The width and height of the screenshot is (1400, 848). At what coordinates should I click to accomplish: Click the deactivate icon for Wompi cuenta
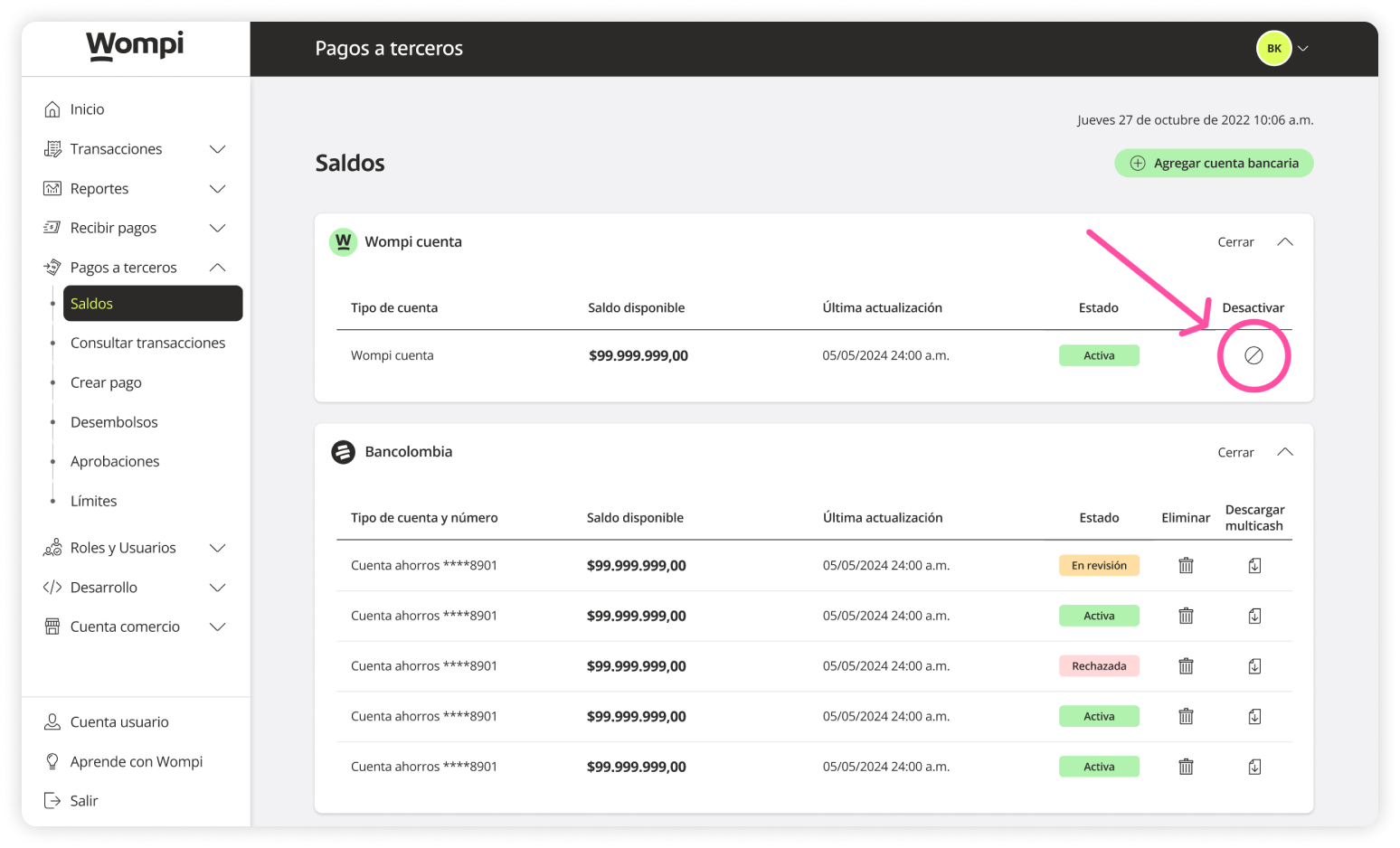[x=1253, y=355]
